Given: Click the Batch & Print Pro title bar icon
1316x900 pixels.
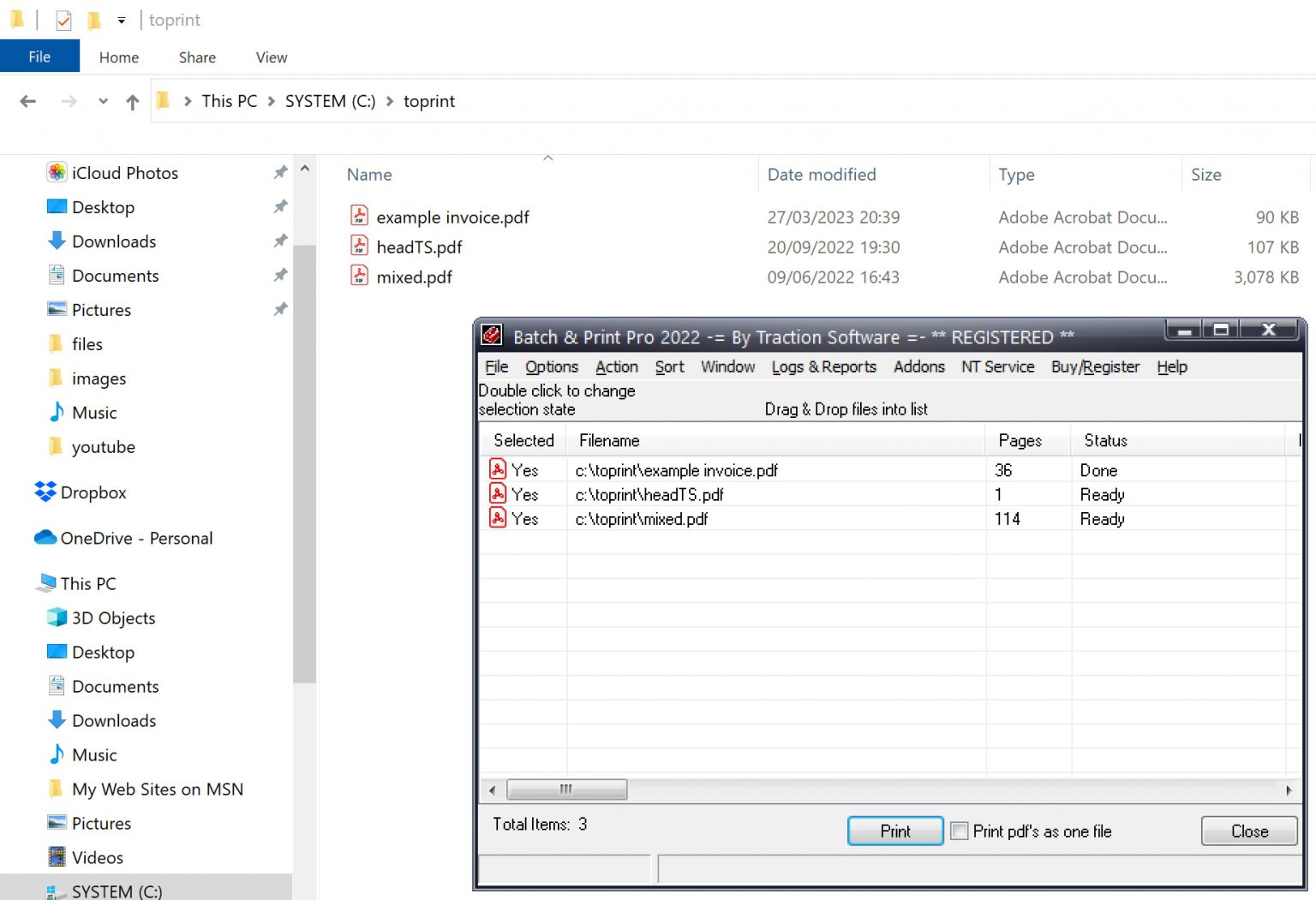Looking at the screenshot, I should (491, 336).
